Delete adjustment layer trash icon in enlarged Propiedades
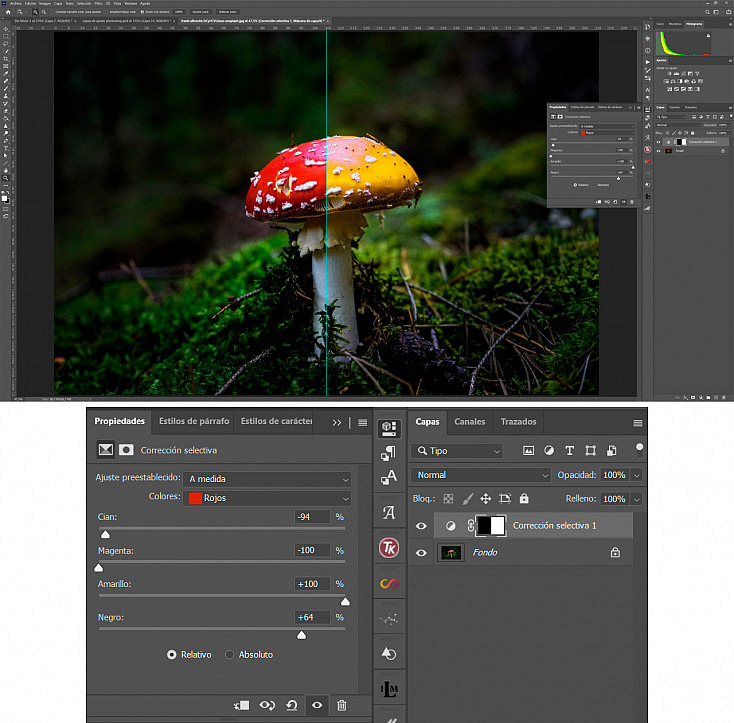 342,705
